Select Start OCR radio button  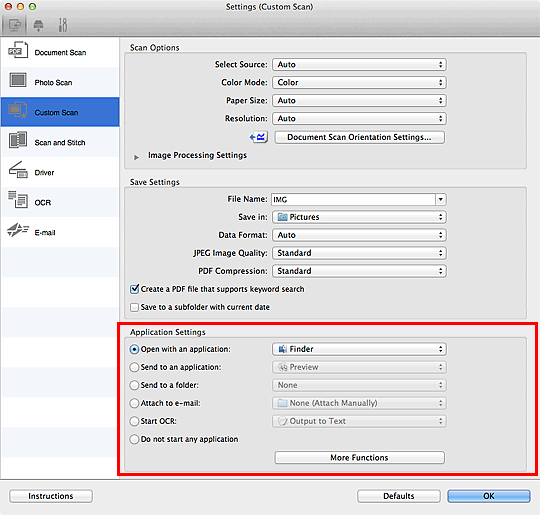coord(134,421)
